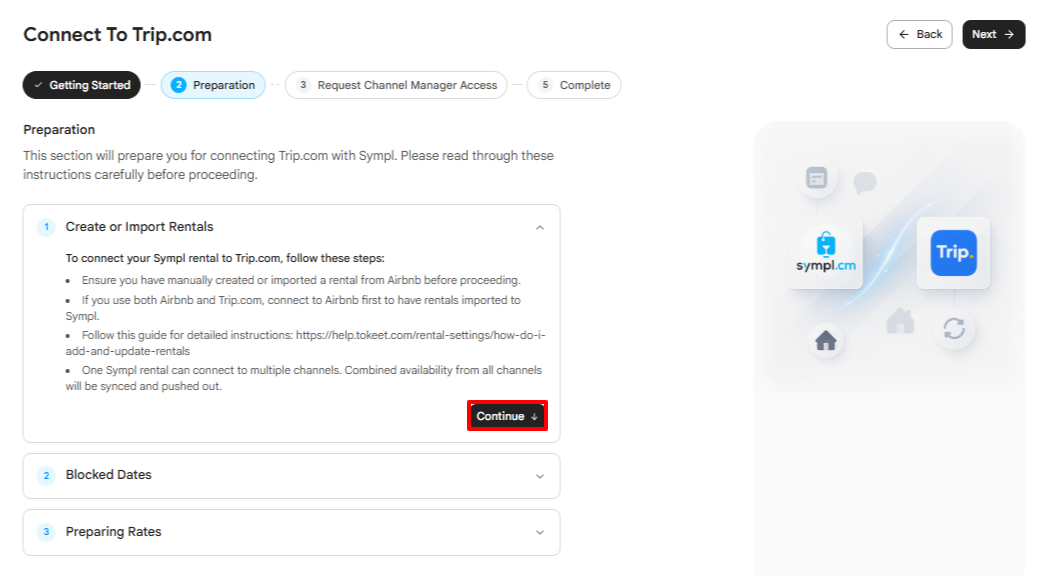Go to the Getting Started step
The height and width of the screenshot is (576, 1054).
click(x=81, y=85)
